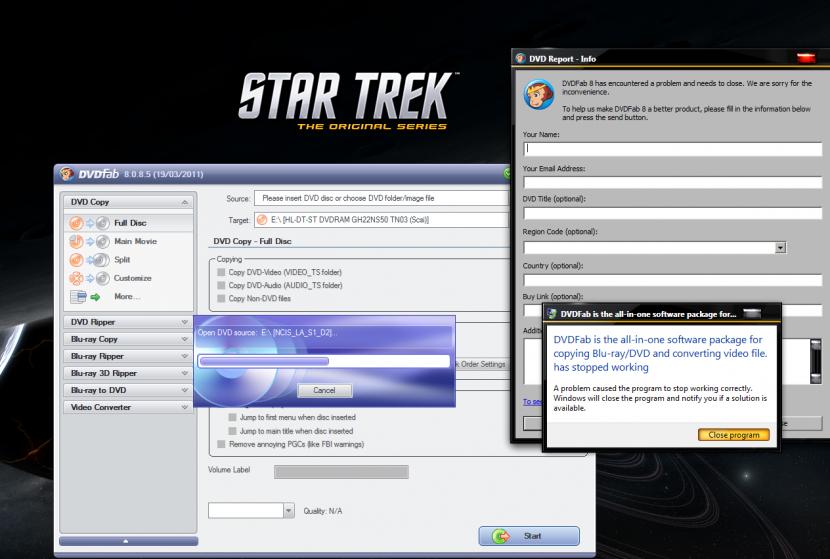Click the DVDFab monkey logo in title bar
This screenshot has width=830, height=559.
point(67,174)
